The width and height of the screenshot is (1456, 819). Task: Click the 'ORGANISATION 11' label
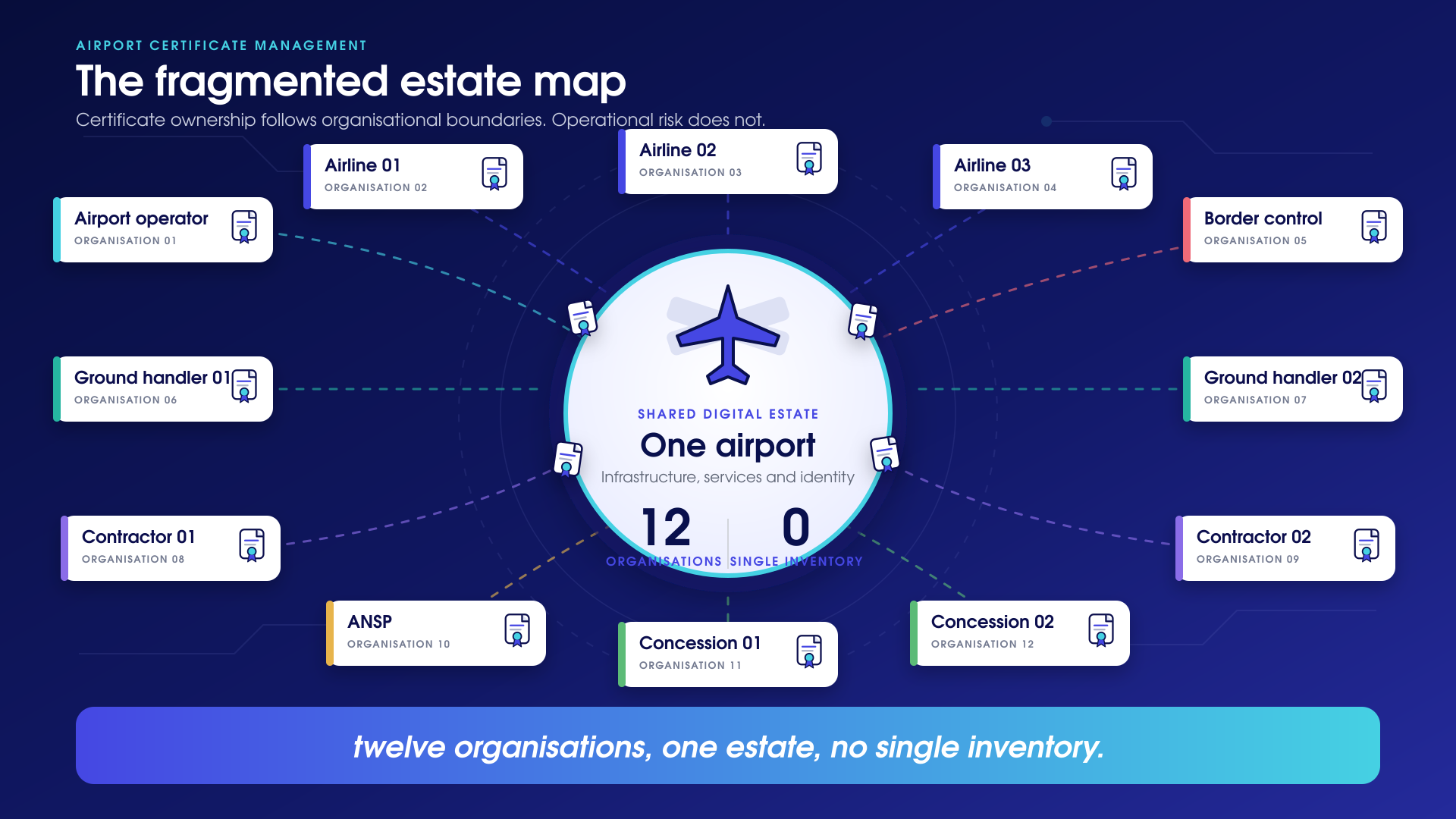(x=691, y=665)
